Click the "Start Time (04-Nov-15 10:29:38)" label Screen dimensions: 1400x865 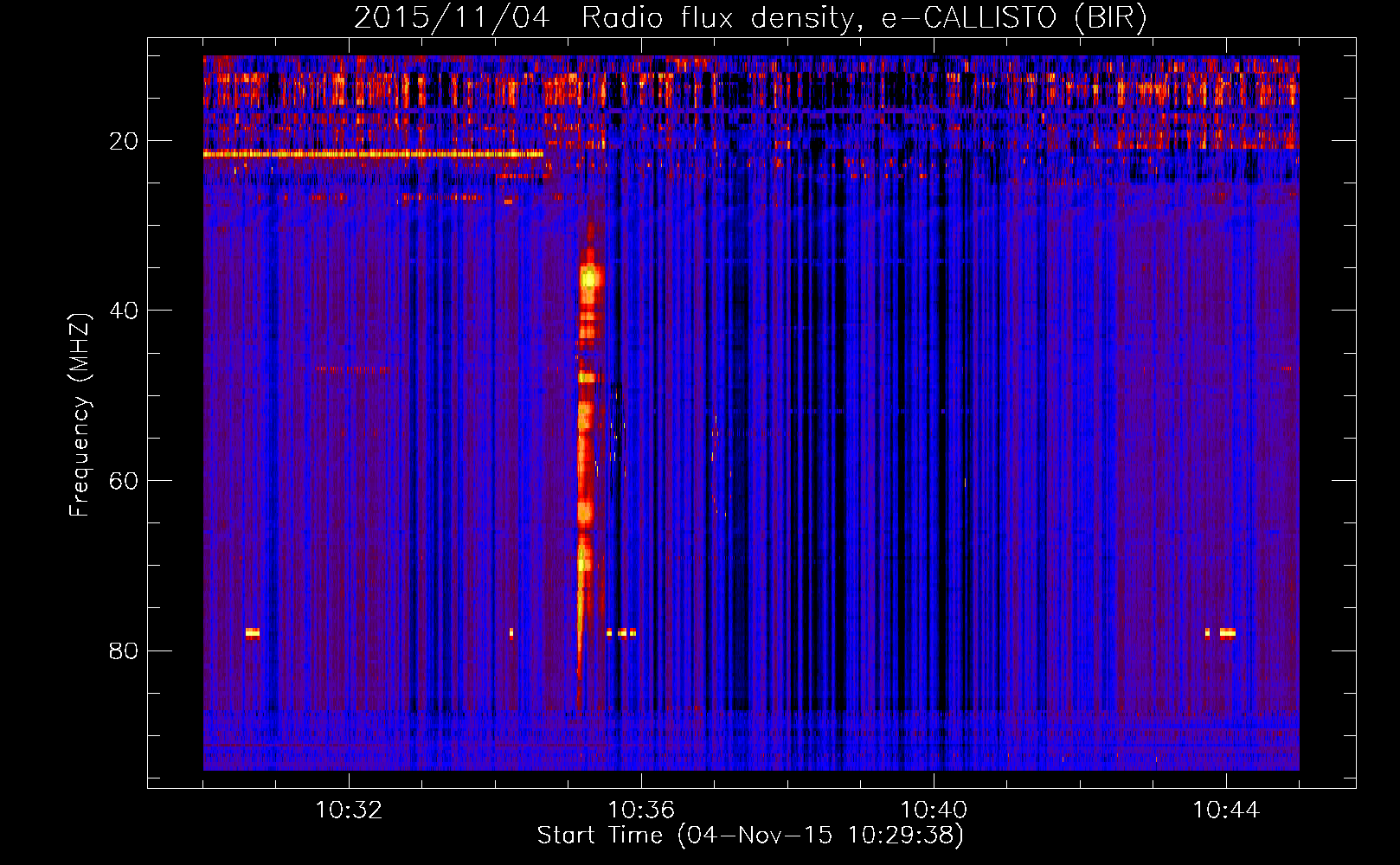[x=750, y=836]
